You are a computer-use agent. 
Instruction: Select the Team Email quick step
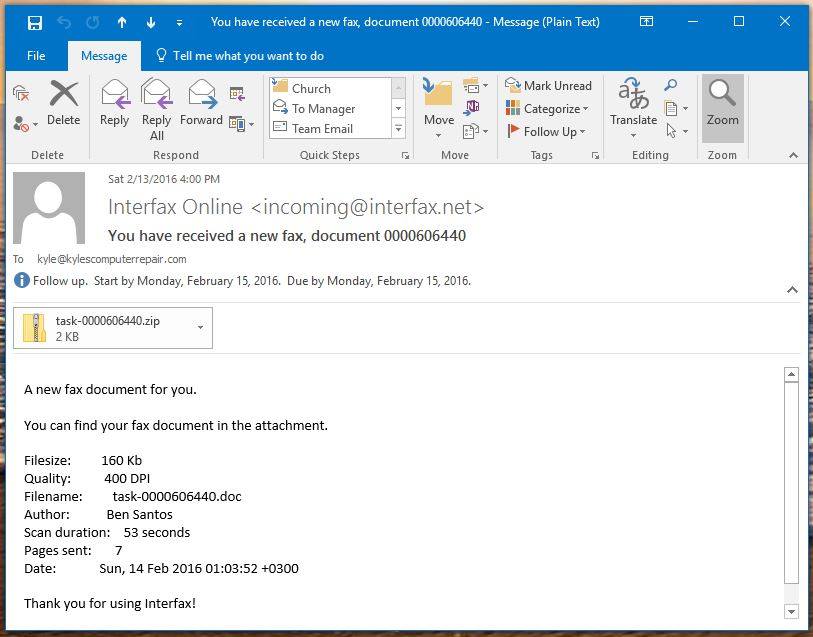(x=321, y=128)
